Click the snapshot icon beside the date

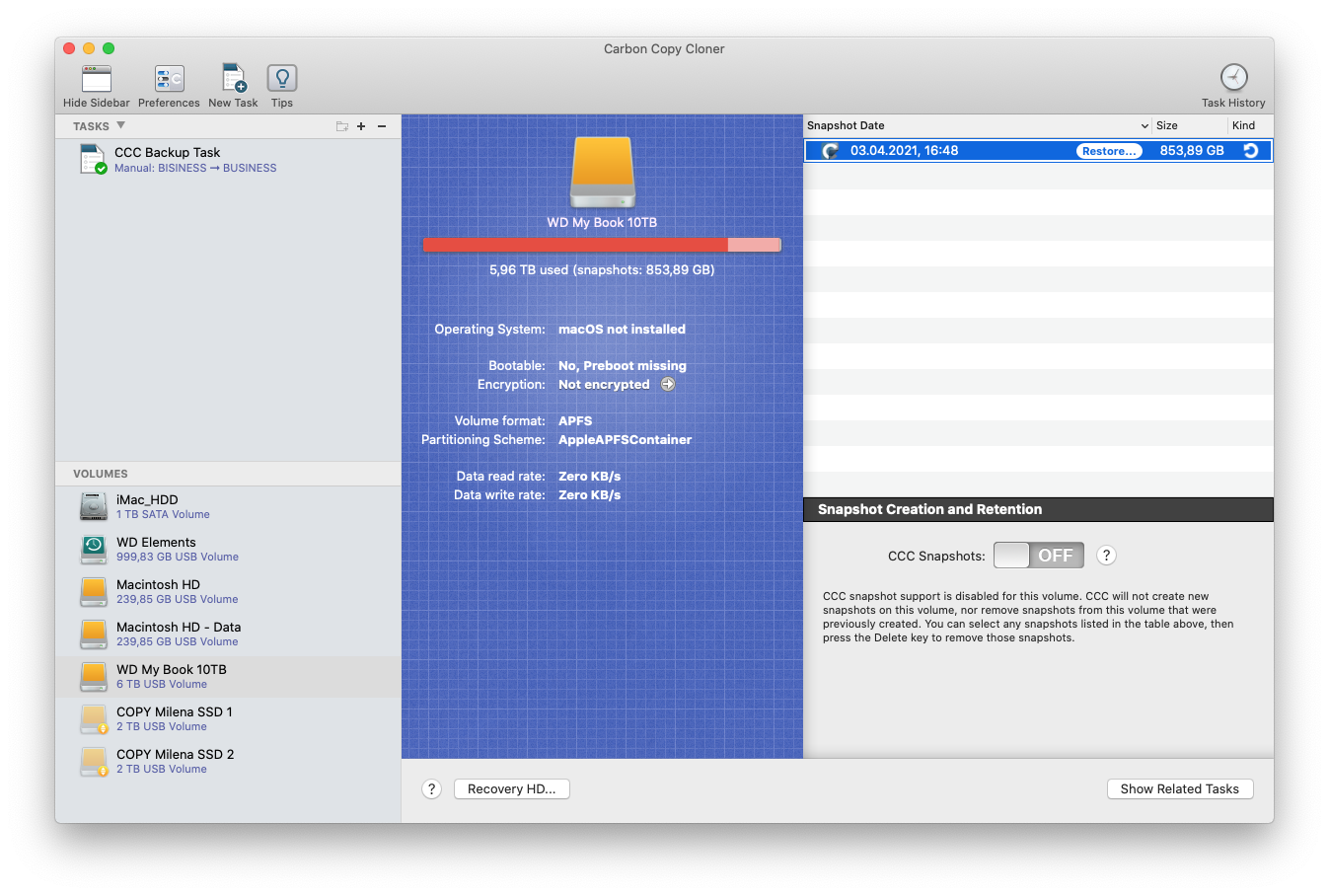[831, 151]
